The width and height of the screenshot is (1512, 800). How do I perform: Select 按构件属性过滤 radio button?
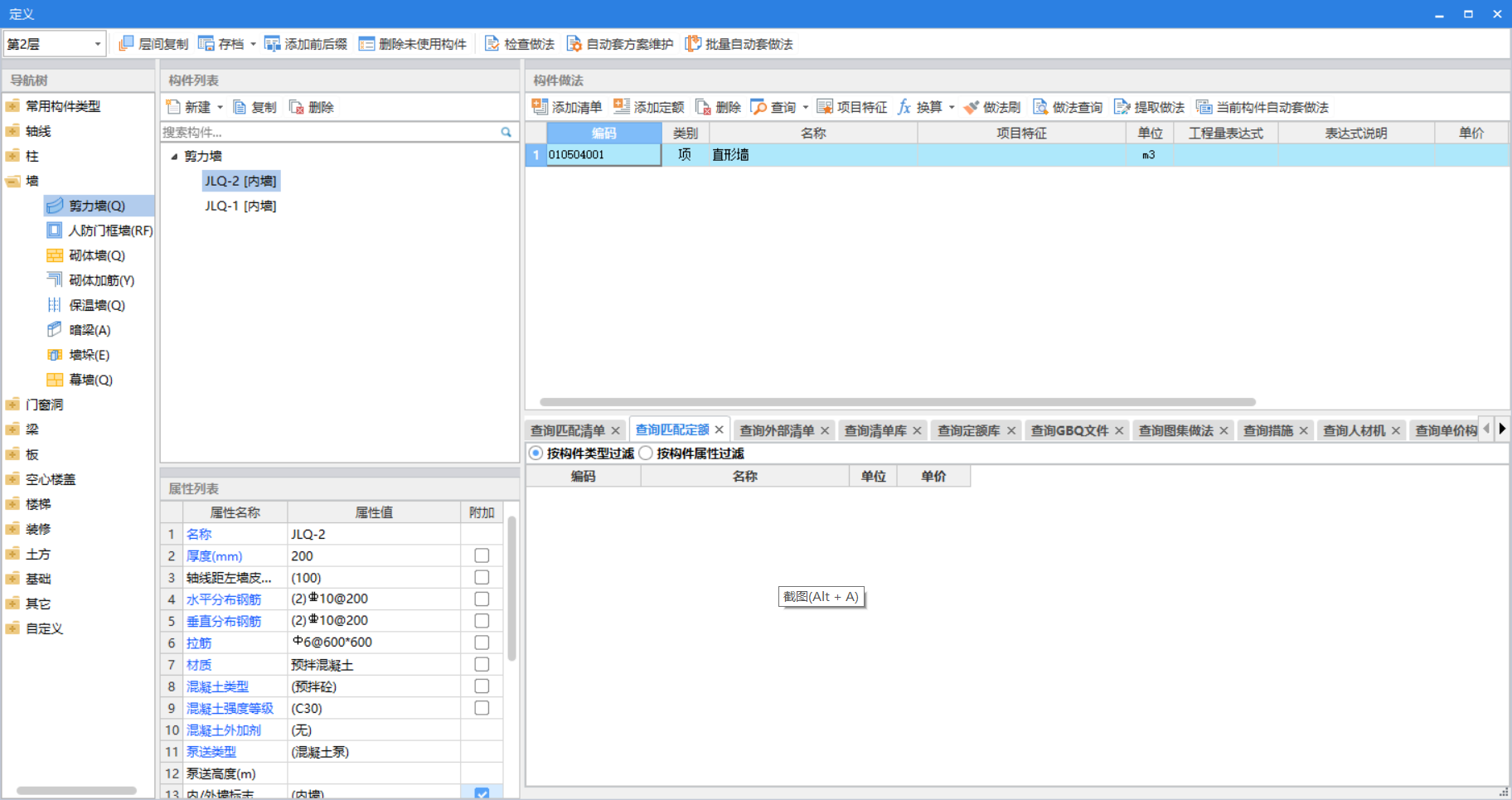(x=646, y=453)
